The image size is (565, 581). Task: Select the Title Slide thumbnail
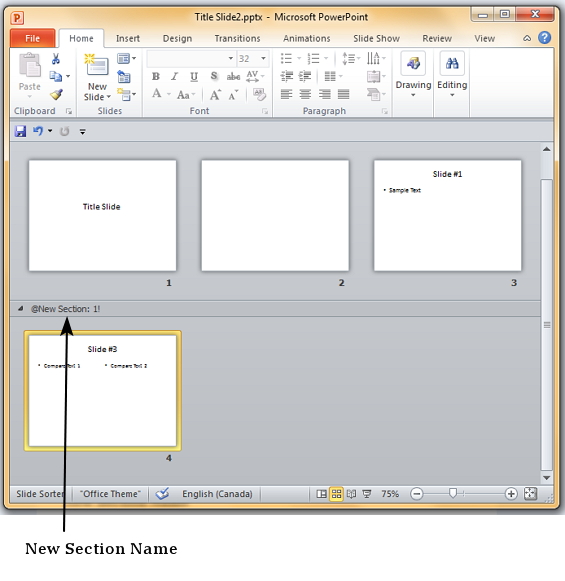point(103,215)
